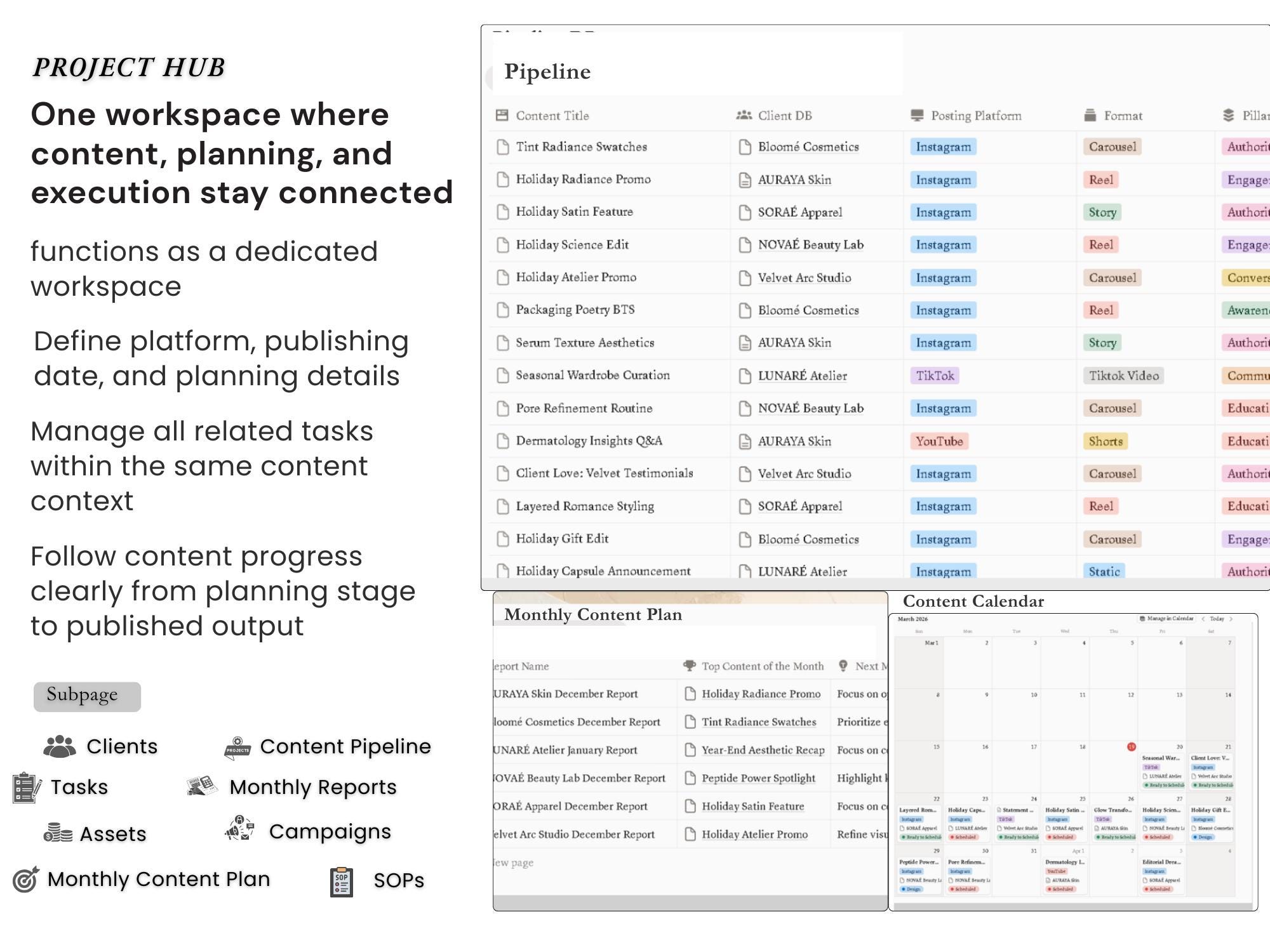Click the Format column header icon
This screenshot has height=952, width=1270.
coord(1090,115)
